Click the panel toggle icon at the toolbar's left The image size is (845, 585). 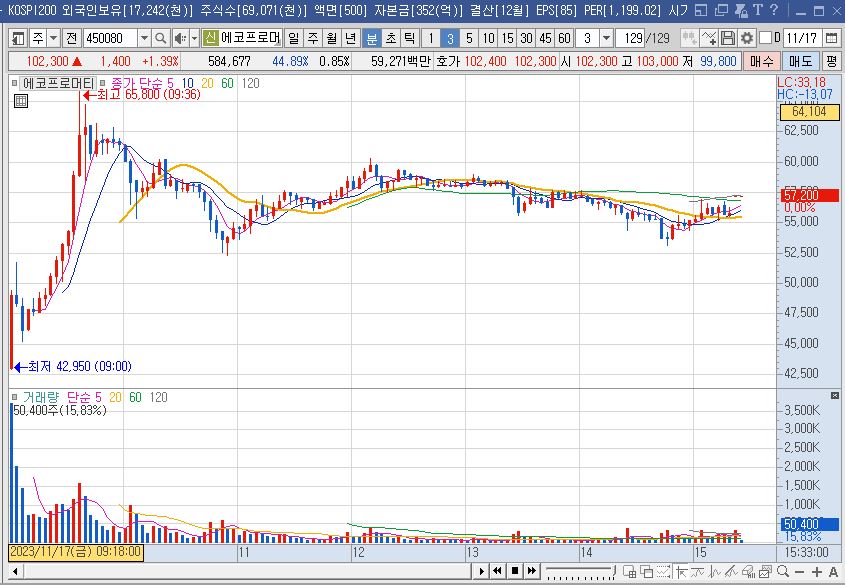pyautogui.click(x=18, y=38)
